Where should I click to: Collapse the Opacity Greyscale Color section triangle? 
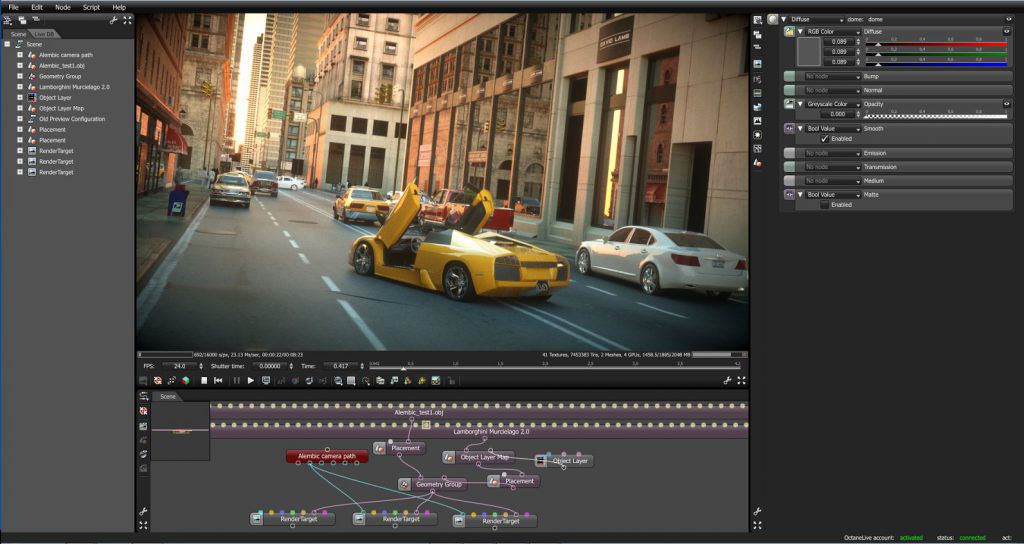(x=800, y=104)
